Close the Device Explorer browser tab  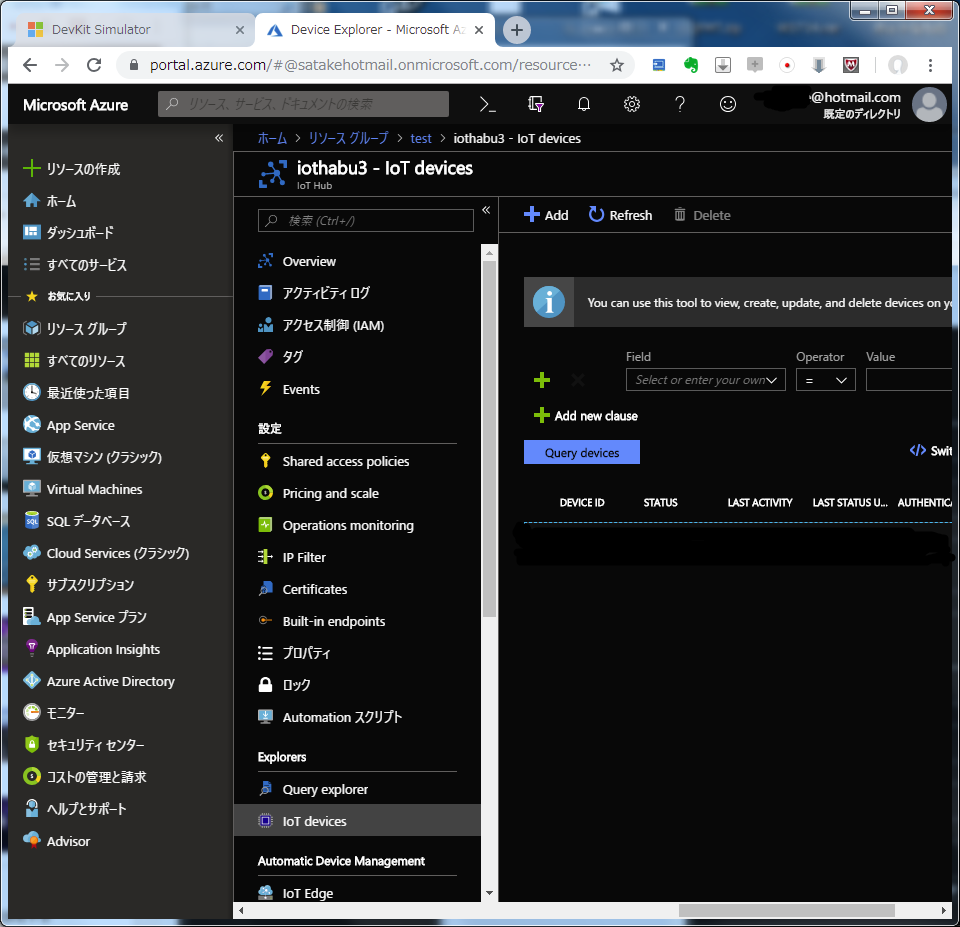click(479, 29)
